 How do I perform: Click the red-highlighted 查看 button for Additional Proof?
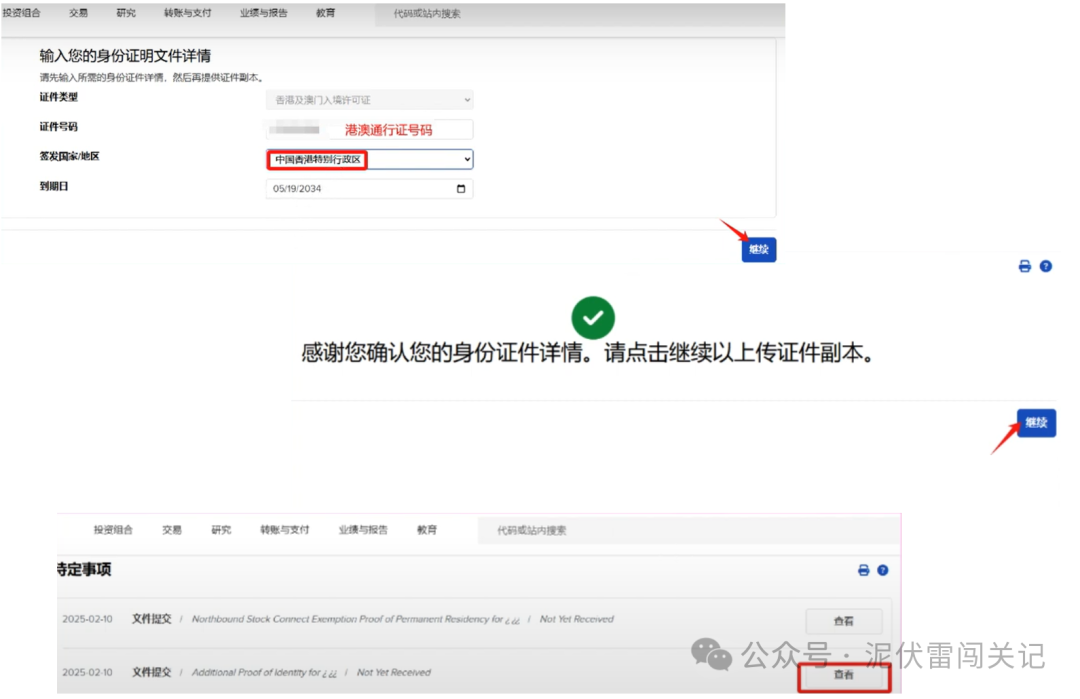[x=844, y=676]
